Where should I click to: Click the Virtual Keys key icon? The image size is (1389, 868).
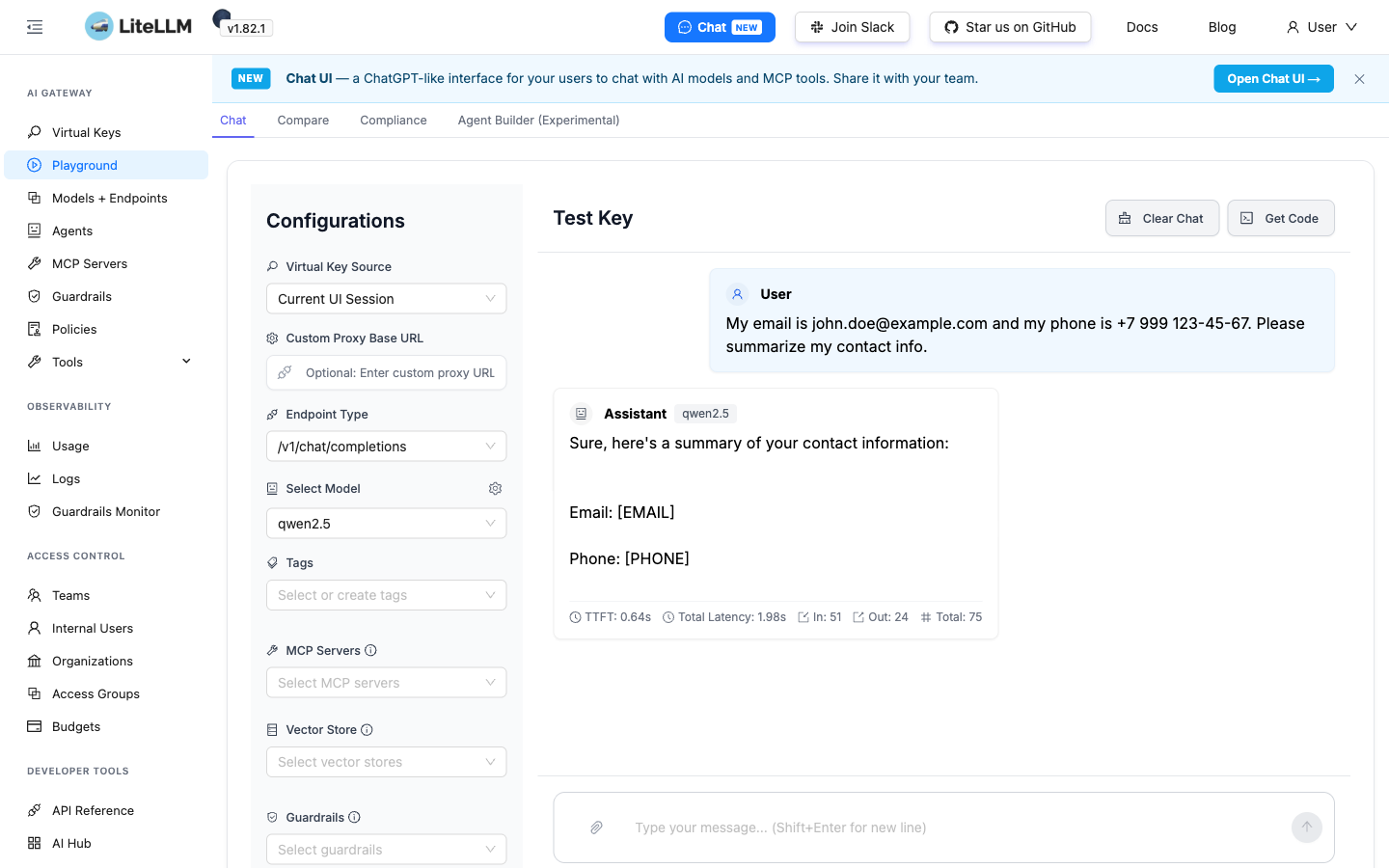coord(35,132)
